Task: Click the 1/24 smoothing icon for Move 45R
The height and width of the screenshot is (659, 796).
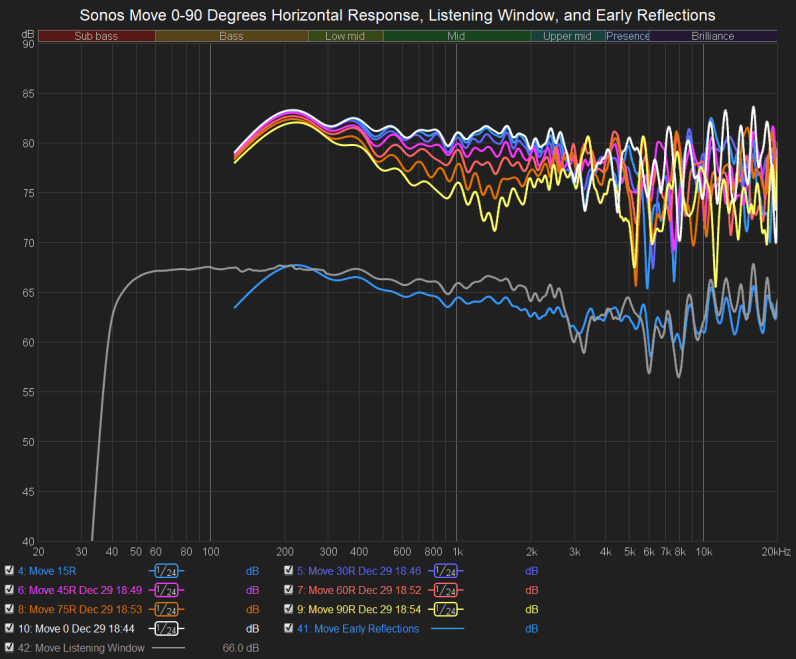Action: tap(168, 590)
